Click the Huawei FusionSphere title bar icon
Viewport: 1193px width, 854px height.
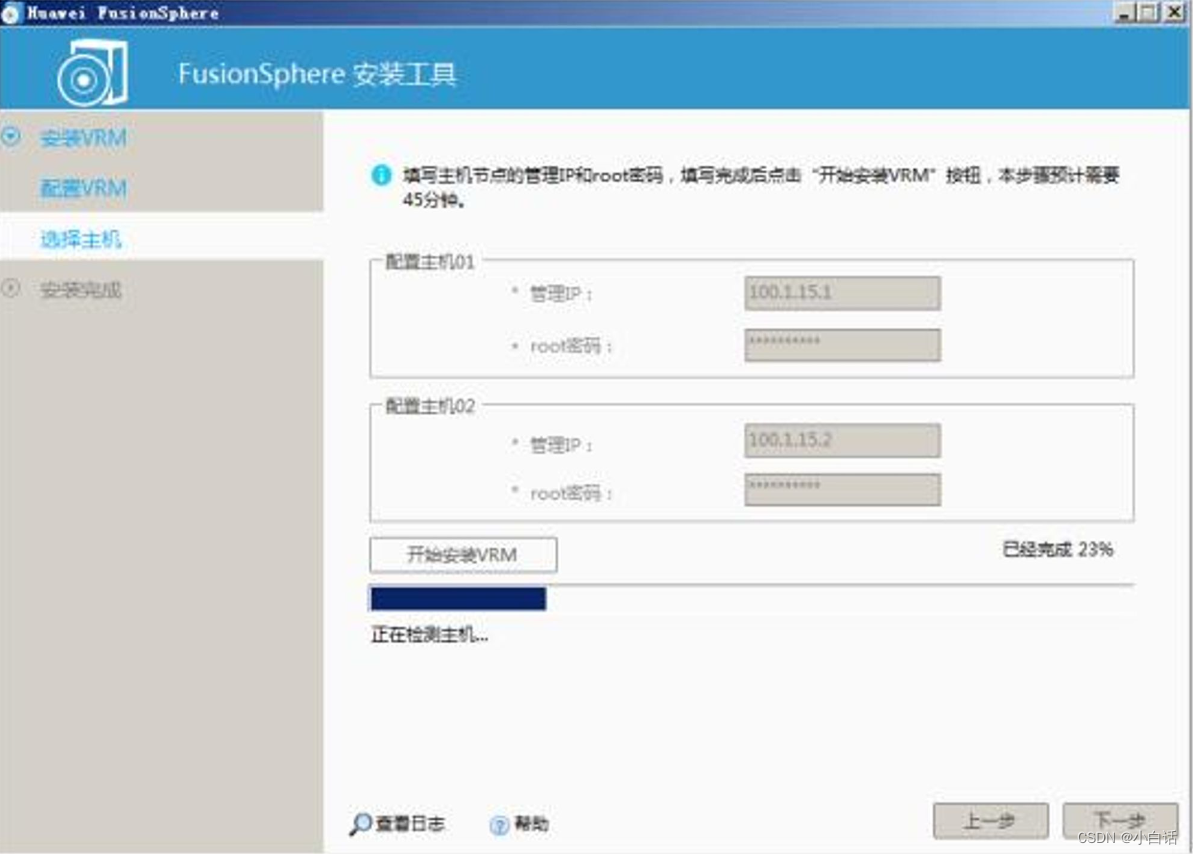point(11,13)
